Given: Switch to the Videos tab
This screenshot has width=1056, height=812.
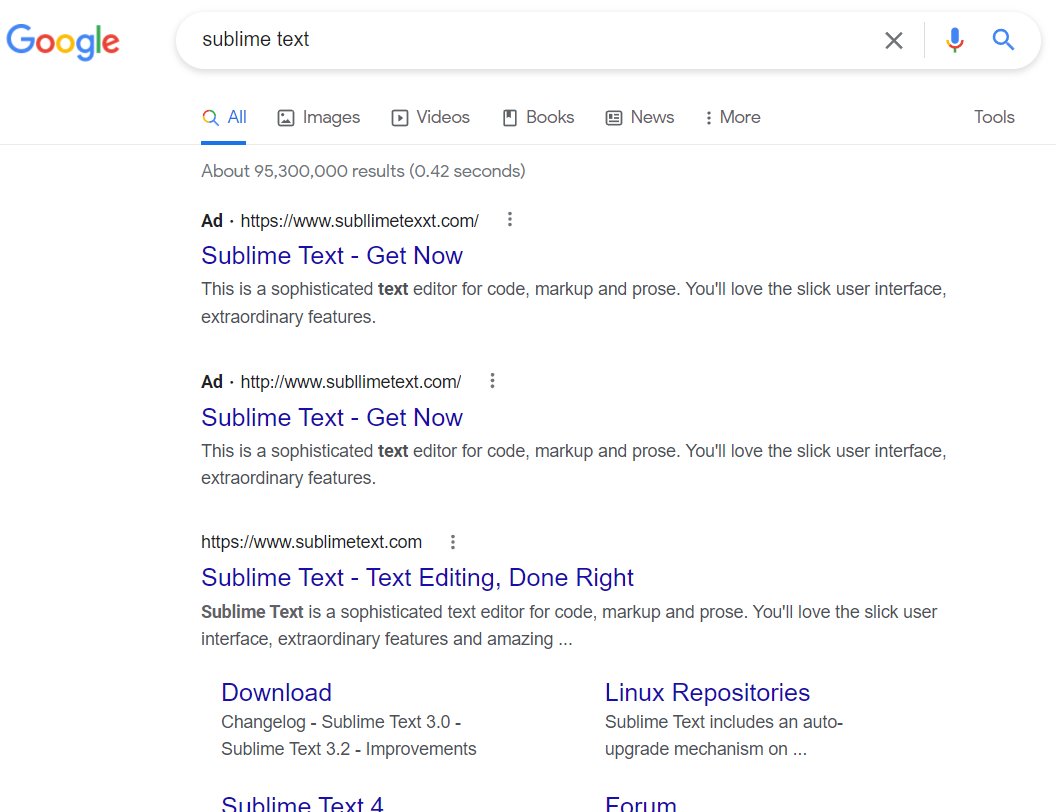Looking at the screenshot, I should tap(430, 117).
